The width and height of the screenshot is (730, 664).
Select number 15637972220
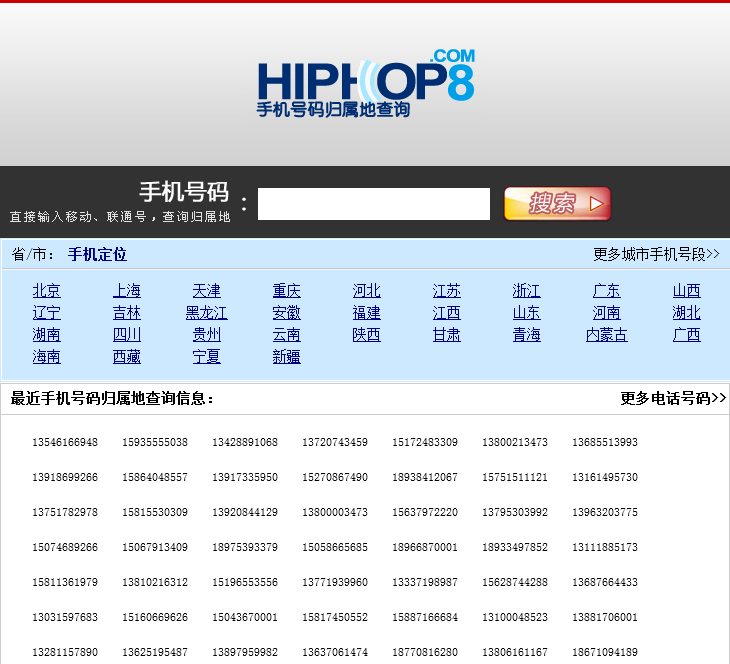pyautogui.click(x=425, y=512)
